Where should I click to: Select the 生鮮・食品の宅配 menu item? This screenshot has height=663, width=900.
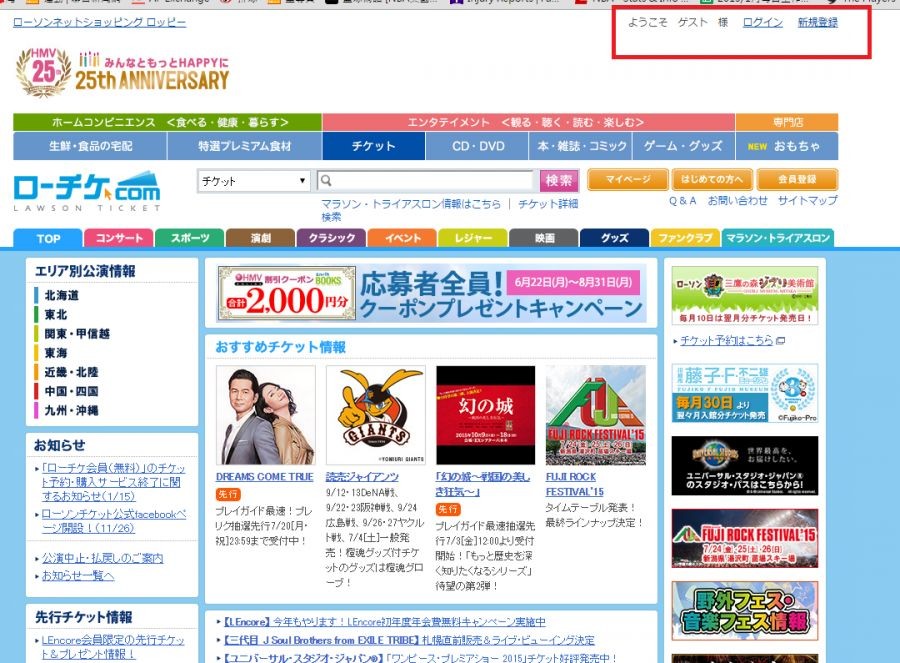(90, 146)
